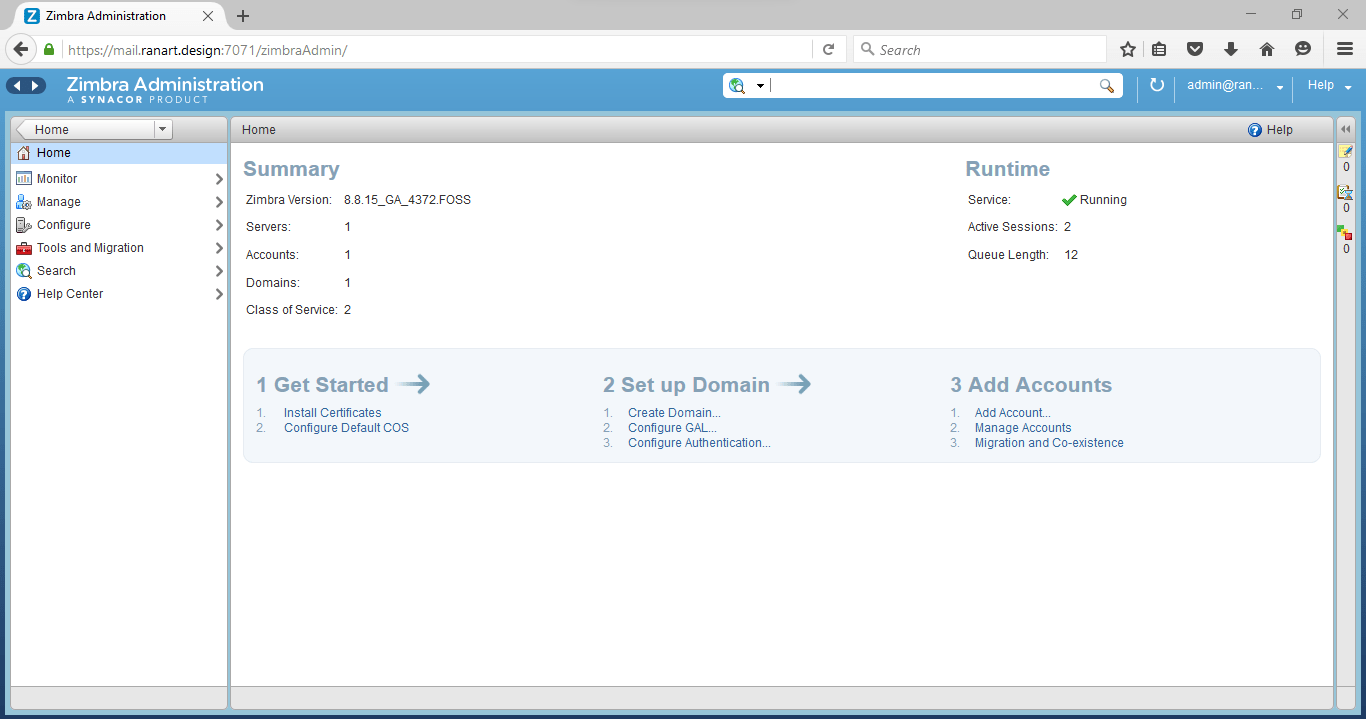Screen dimensions: 1366x719
Task: Open Add Account... link
Action: [x=1013, y=413]
